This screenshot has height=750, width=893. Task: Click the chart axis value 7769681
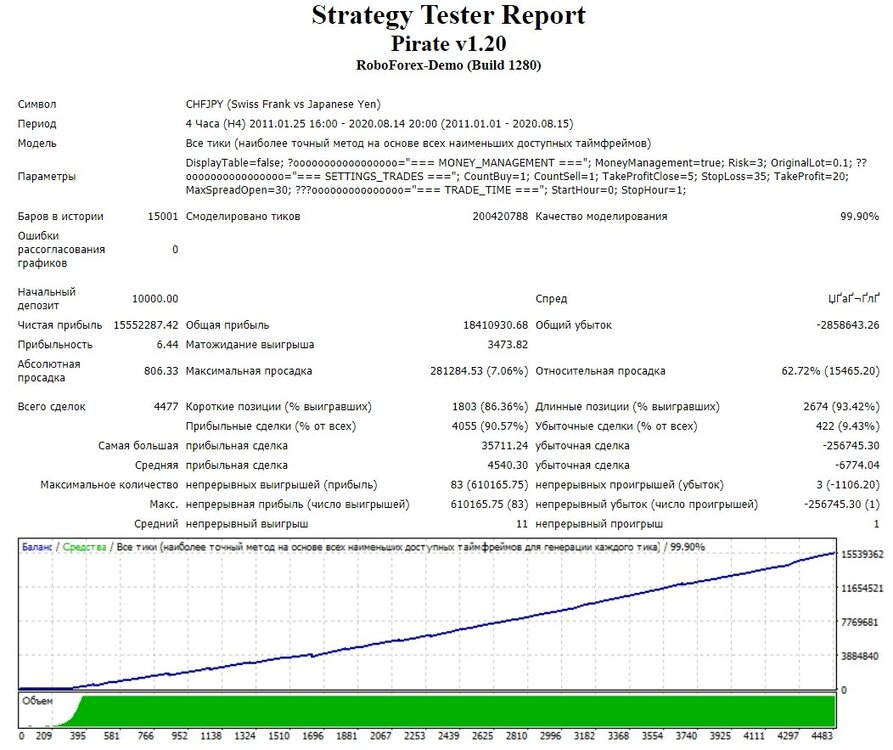[x=860, y=622]
